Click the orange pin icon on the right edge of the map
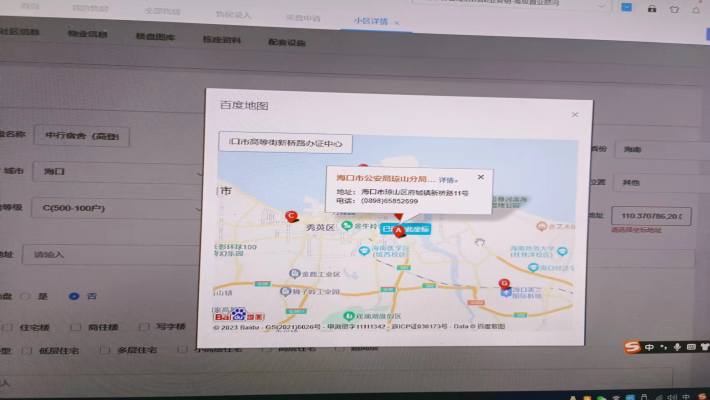 (x=541, y=226)
